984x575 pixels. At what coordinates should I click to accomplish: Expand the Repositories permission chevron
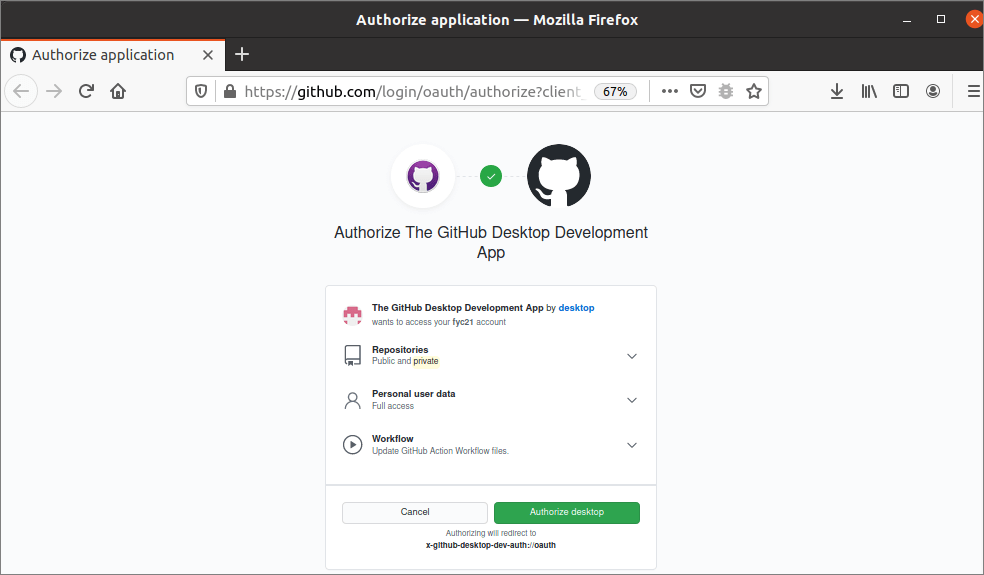[631, 356]
